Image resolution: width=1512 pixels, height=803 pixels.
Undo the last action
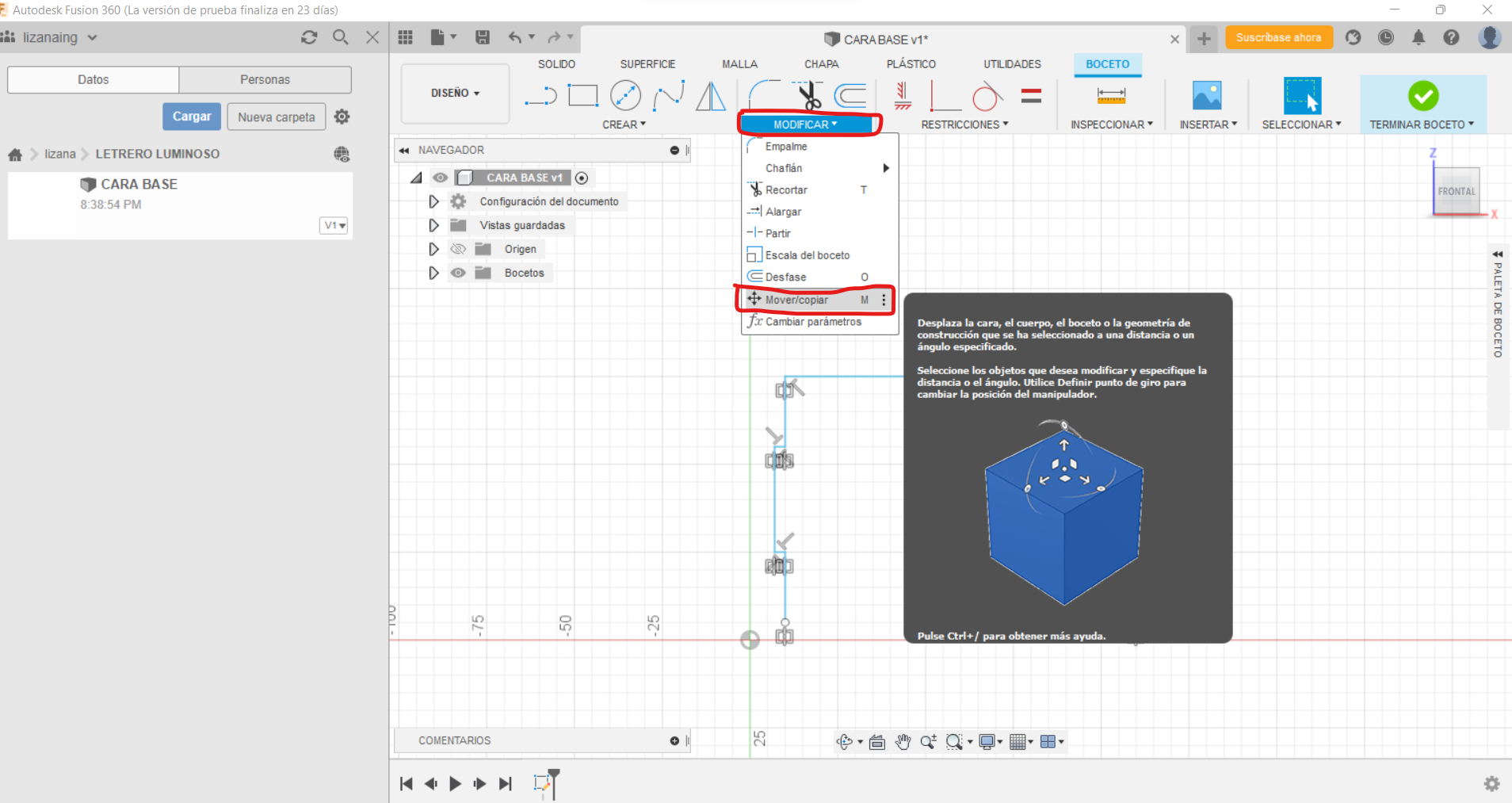point(516,37)
